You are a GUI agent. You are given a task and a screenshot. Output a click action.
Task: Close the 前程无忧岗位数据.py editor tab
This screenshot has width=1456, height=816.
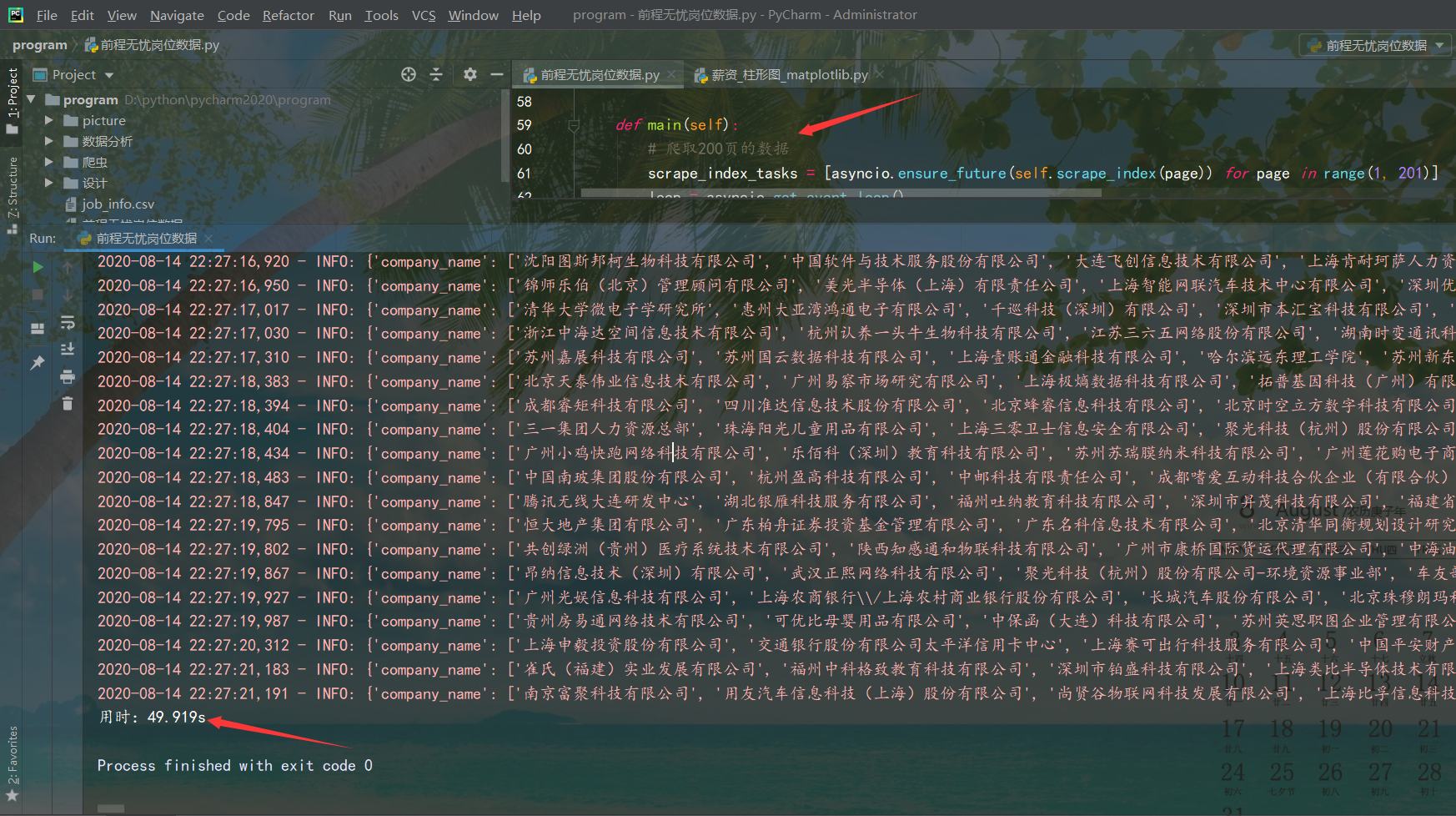(672, 75)
